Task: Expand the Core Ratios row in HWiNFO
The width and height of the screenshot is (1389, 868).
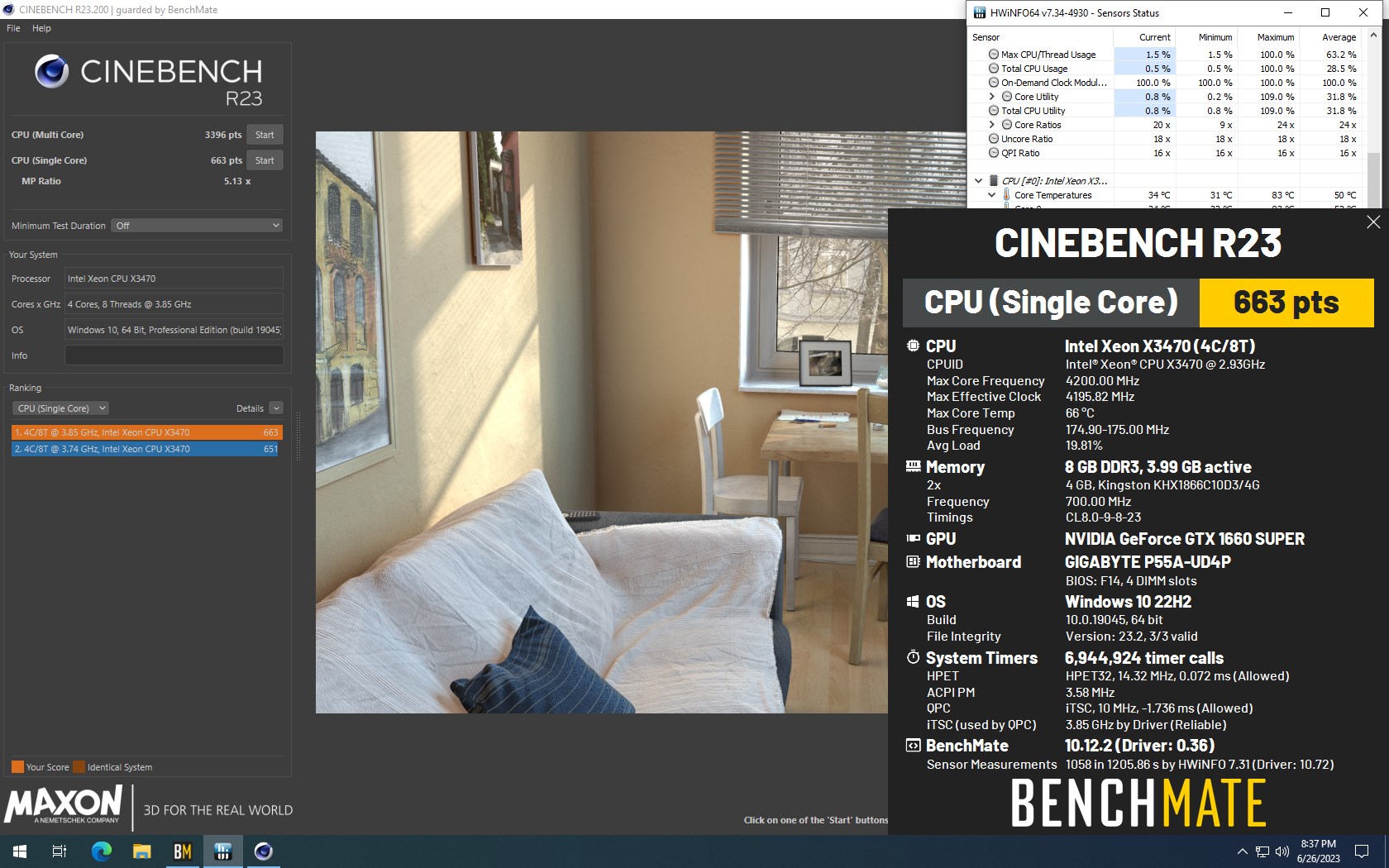Action: [x=992, y=125]
